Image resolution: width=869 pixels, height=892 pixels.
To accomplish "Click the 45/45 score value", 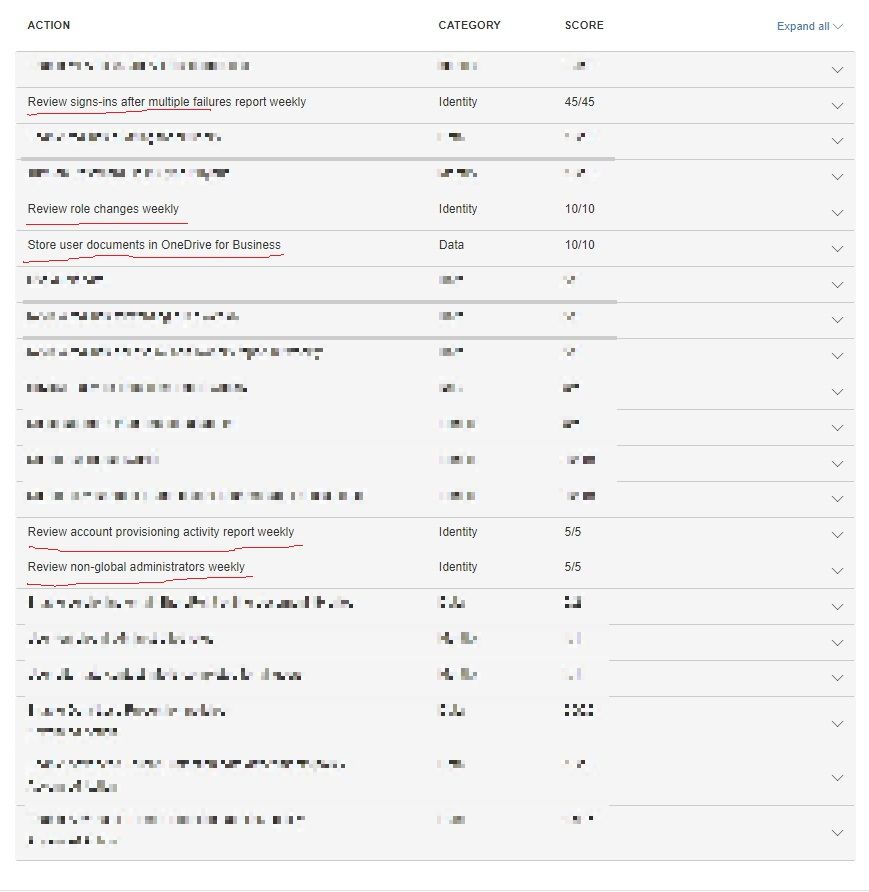I will coord(581,102).
